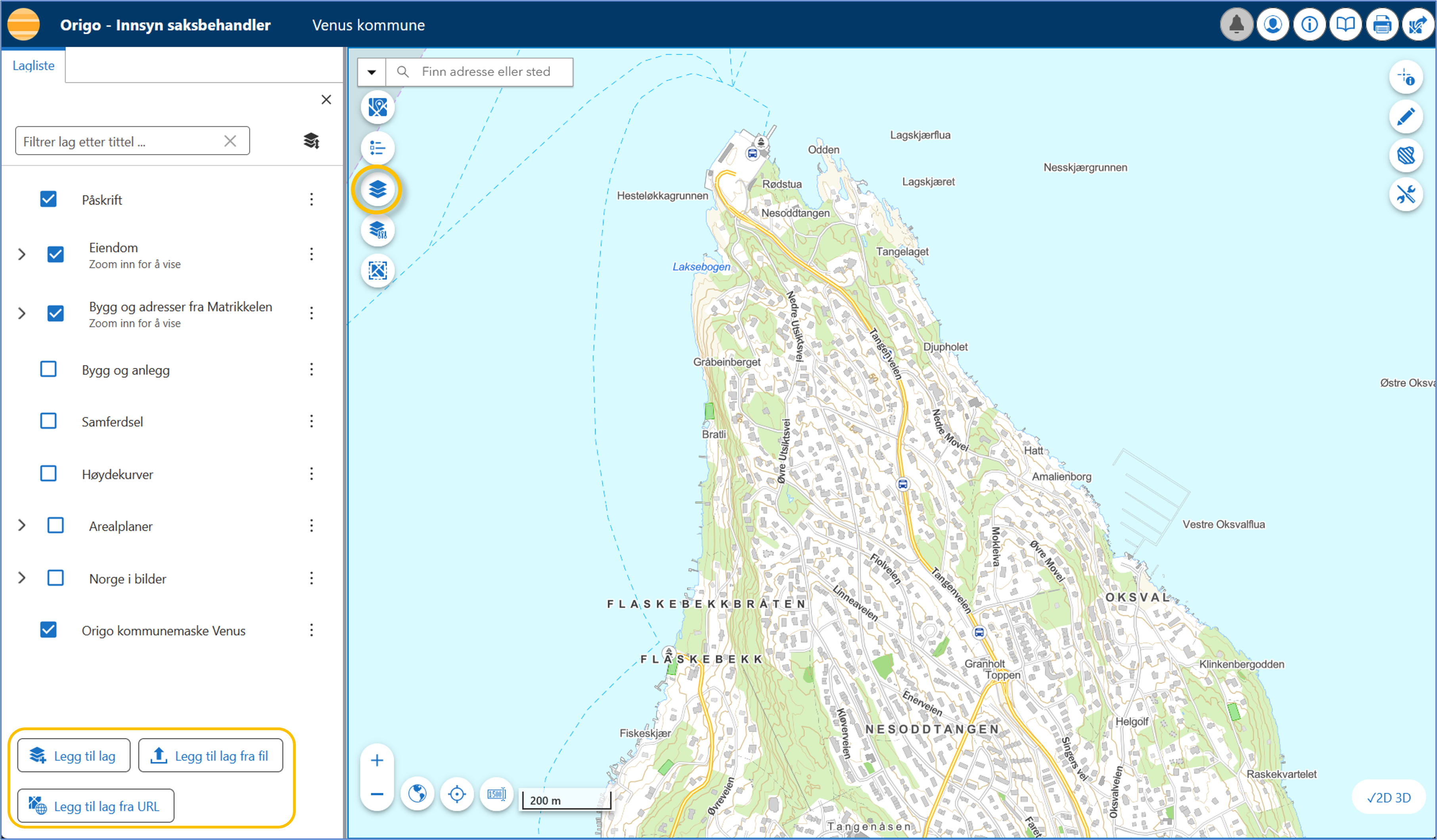Zoom in with the plus button

click(x=377, y=760)
